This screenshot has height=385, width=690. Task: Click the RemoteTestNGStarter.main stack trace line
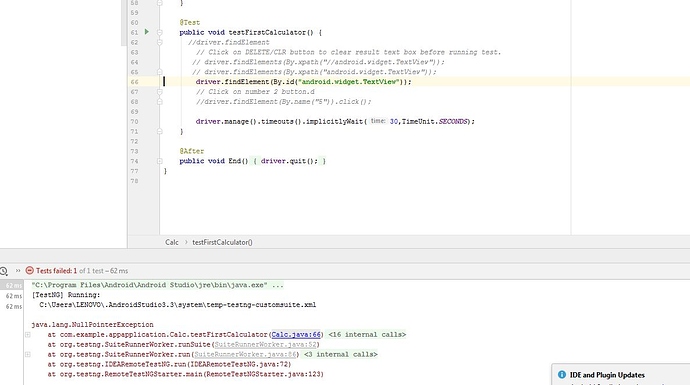click(185, 374)
